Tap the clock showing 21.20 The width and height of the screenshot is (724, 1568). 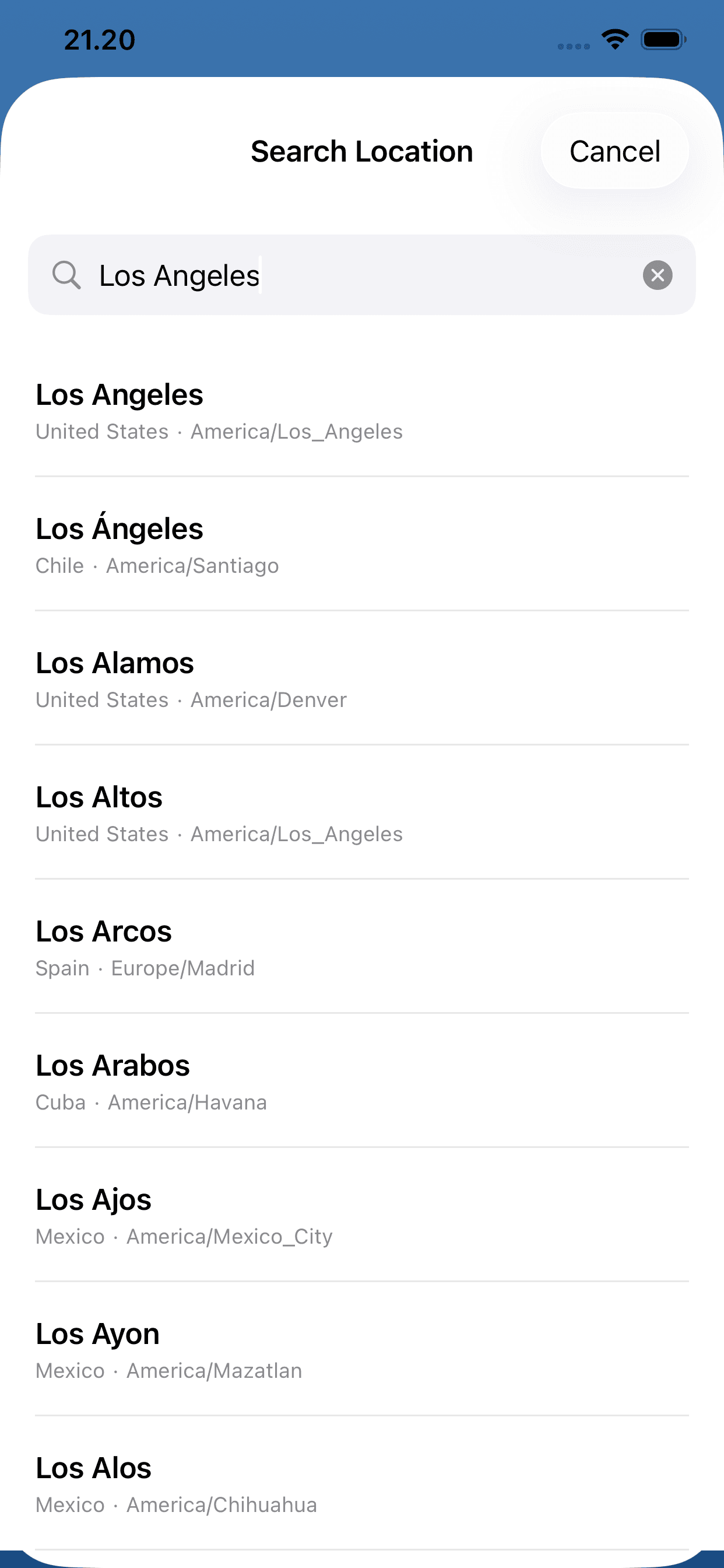pyautogui.click(x=100, y=40)
